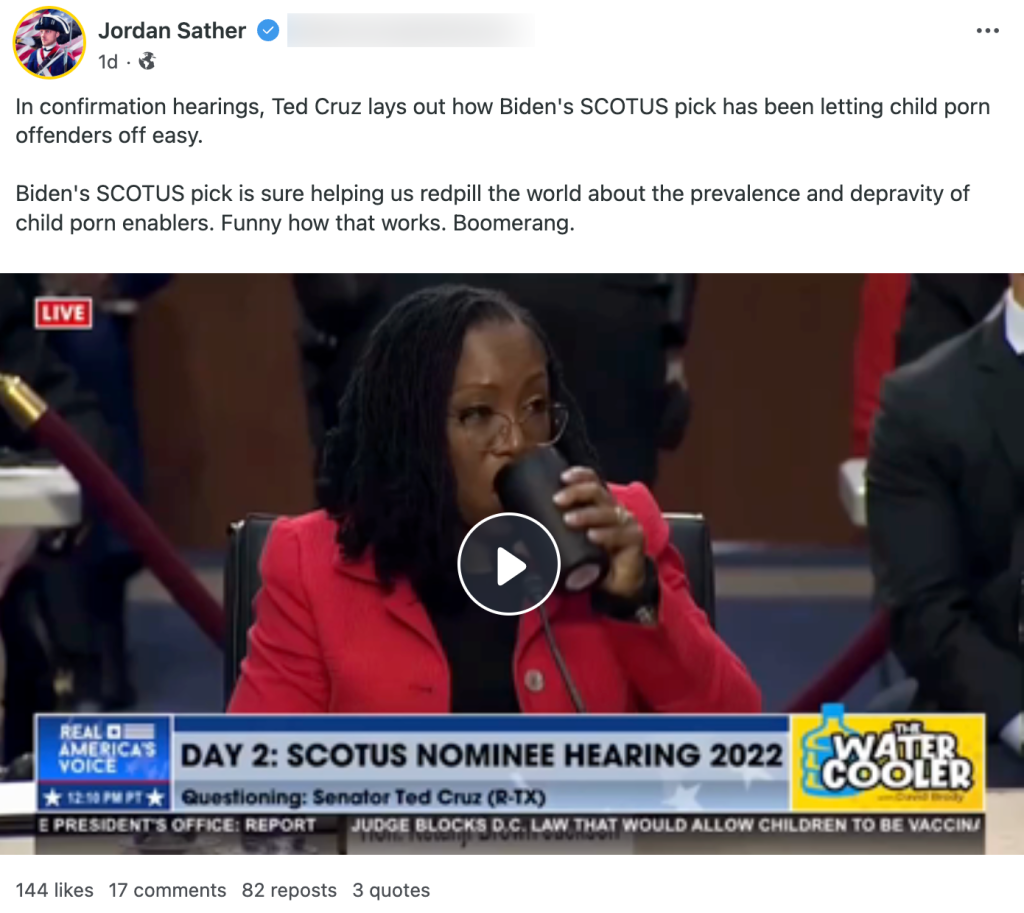Show the 82 reposts list
The width and height of the screenshot is (1024, 913).
289,890
